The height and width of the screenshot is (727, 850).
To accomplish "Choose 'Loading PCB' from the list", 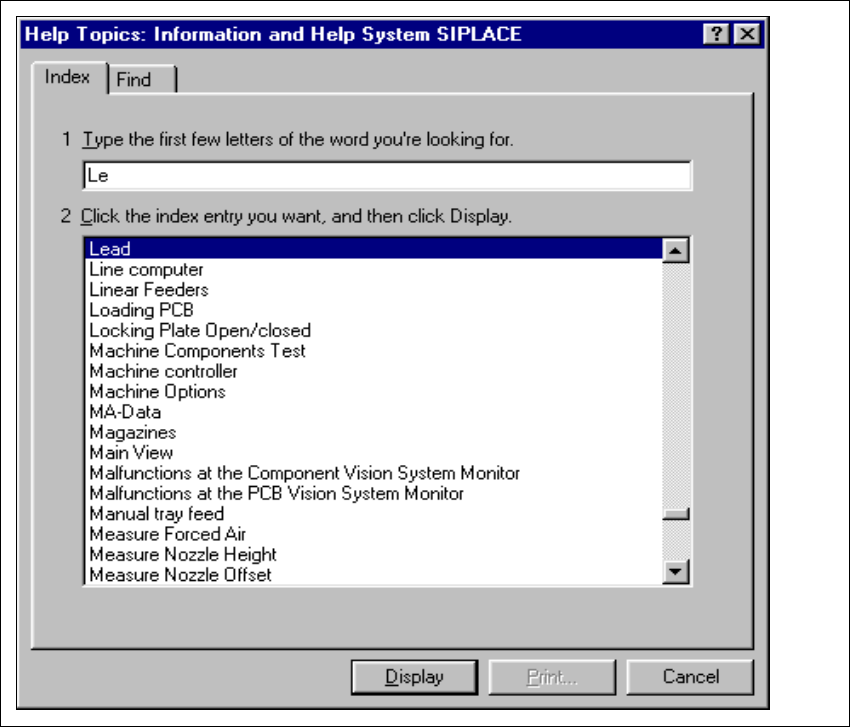I will [x=374, y=310].
